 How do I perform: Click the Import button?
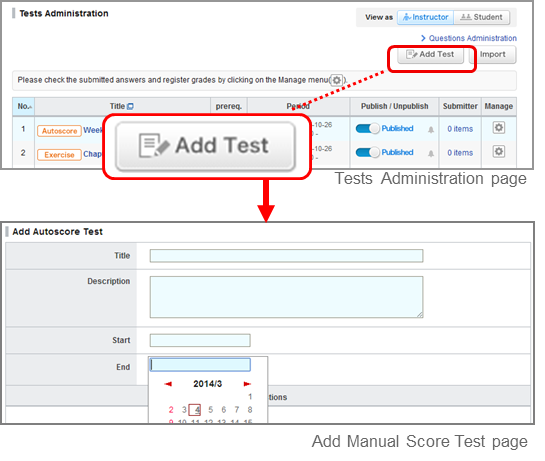tap(493, 55)
